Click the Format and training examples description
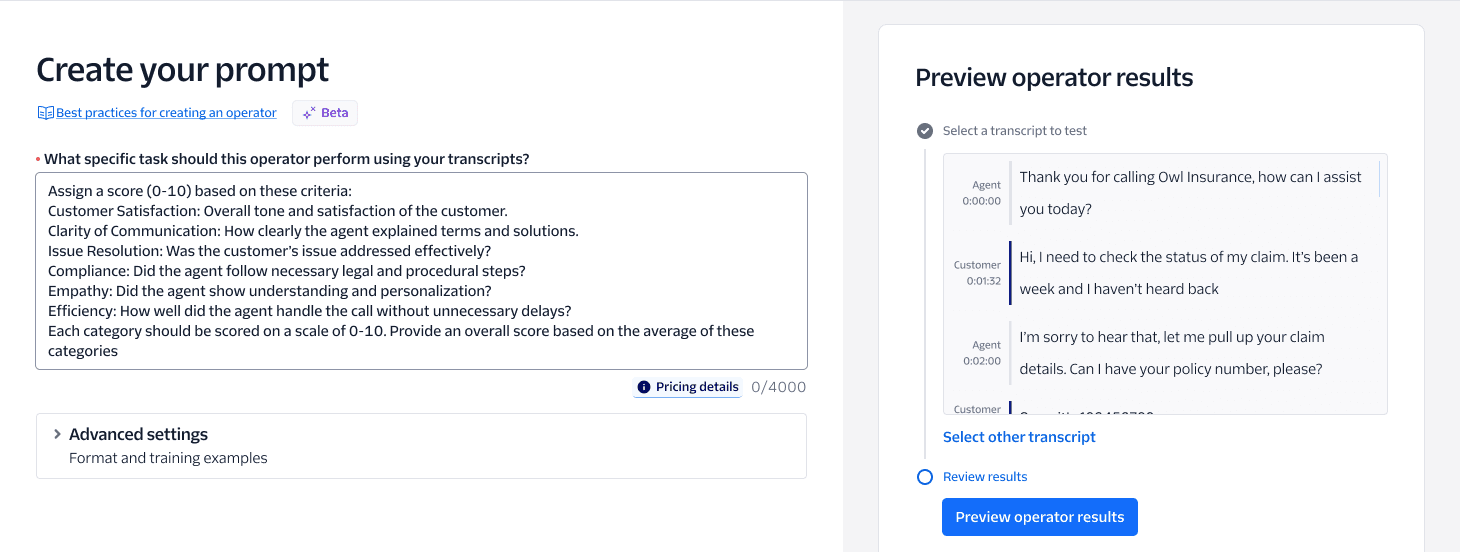The width and height of the screenshot is (1460, 552). coord(168,458)
